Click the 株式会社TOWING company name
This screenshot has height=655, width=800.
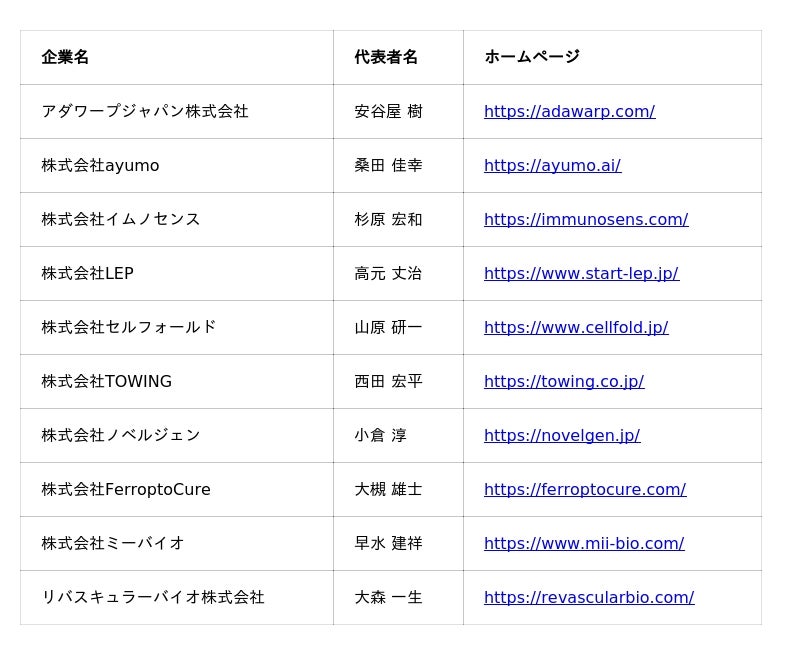(x=107, y=382)
